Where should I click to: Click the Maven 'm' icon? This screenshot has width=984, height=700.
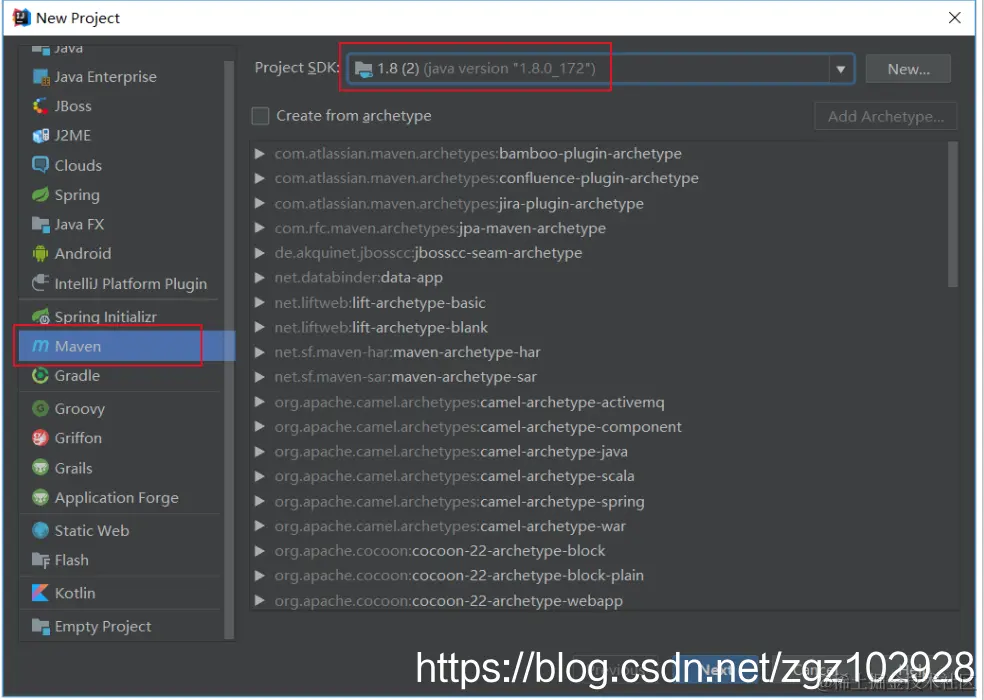pyautogui.click(x=41, y=346)
